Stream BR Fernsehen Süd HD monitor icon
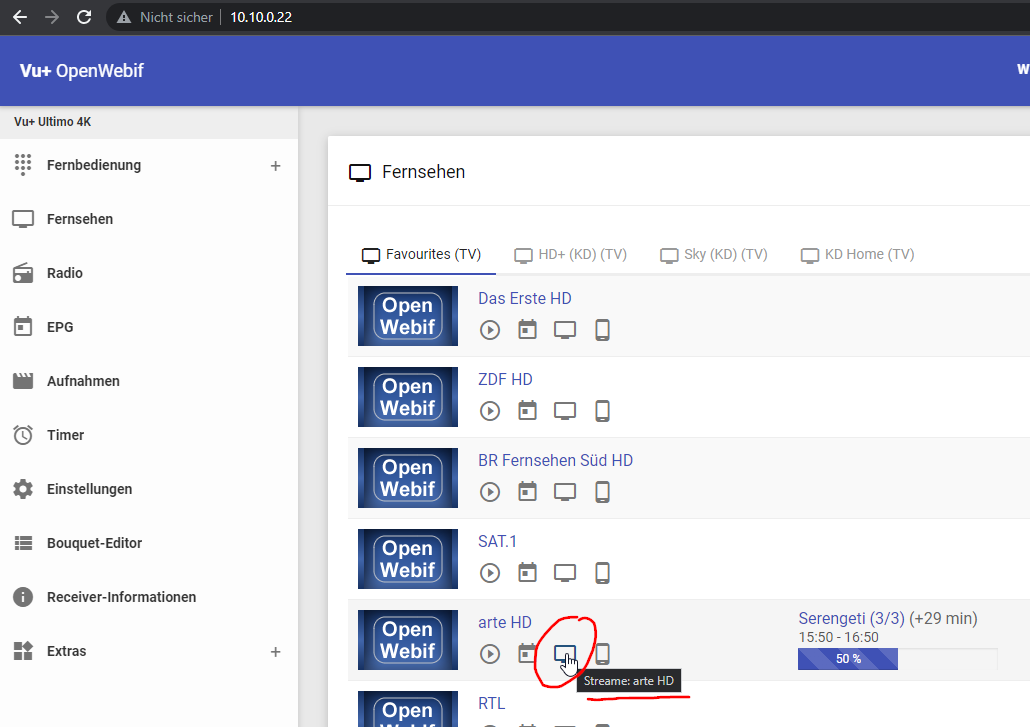Image resolution: width=1030 pixels, height=727 pixels. coord(565,492)
